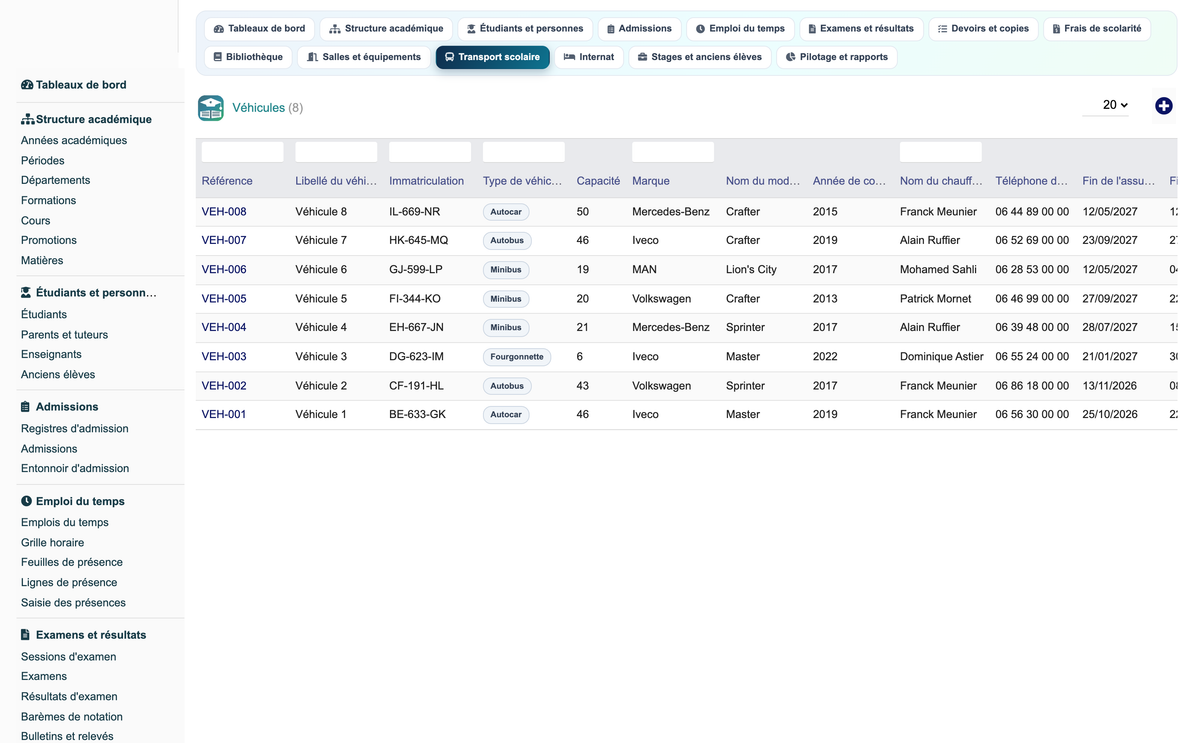The image size is (1200, 743).
Task: Click the Marque filter input field
Action: tap(673, 152)
